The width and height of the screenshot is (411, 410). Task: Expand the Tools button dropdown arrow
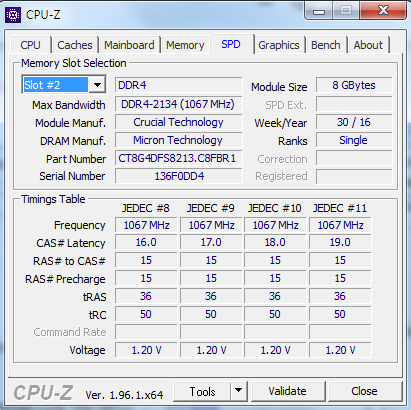(238, 391)
